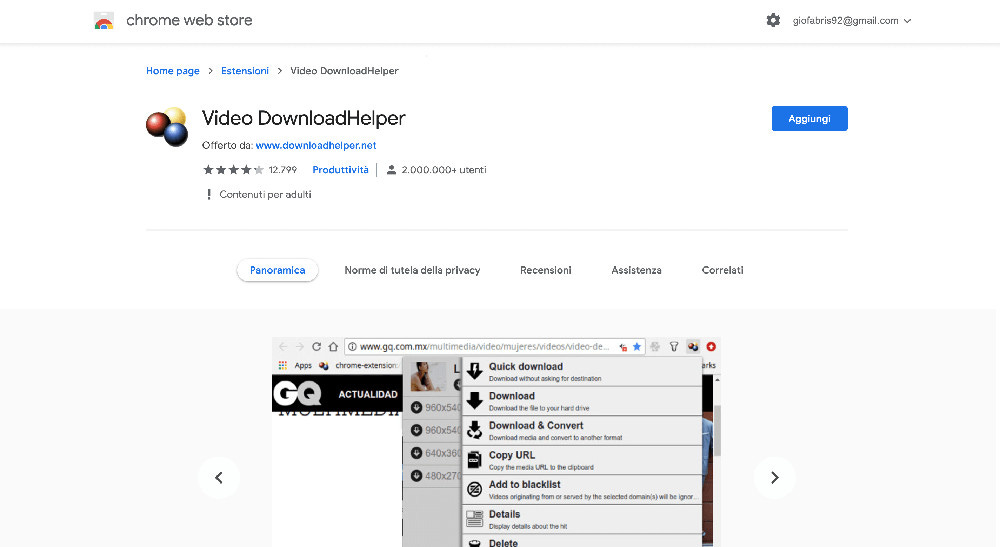1000x547 pixels.
Task: Expand the giofabris92@gmail.com account dropdown
Action: coord(851,20)
